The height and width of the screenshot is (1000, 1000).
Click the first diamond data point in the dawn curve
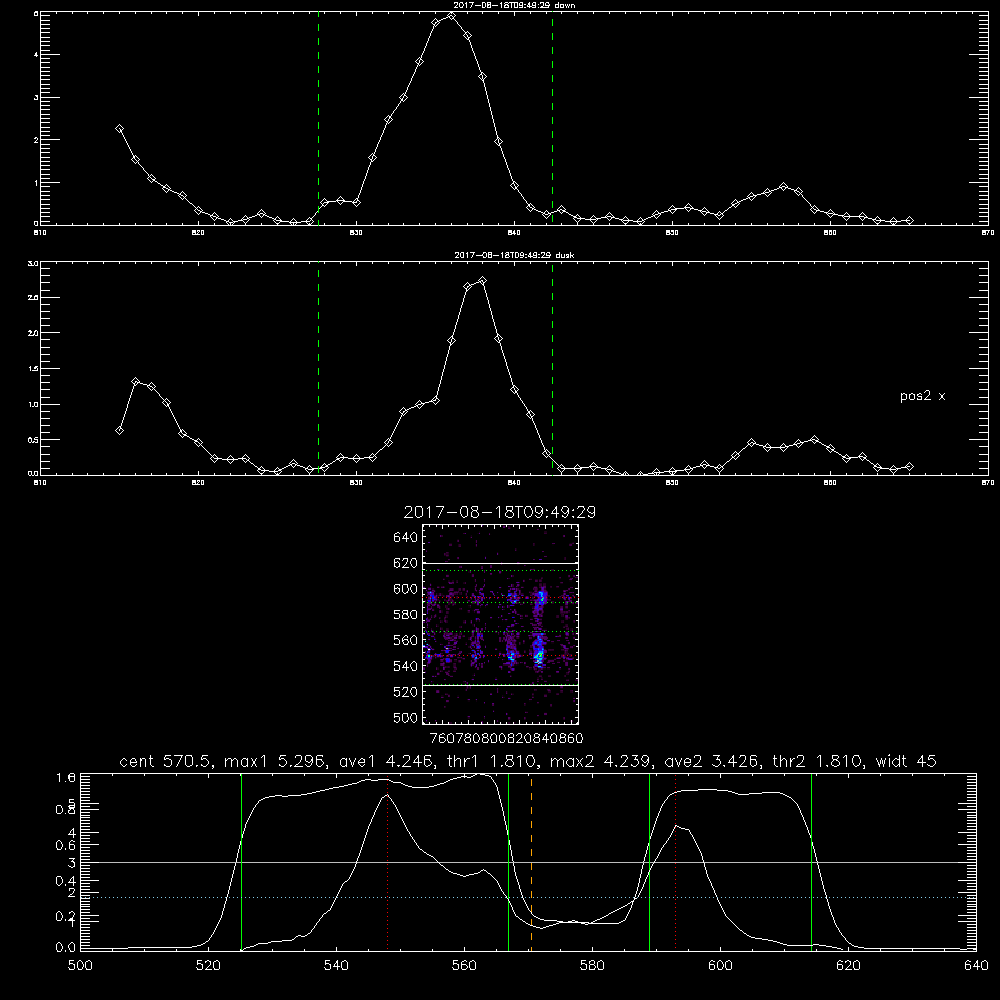(119, 128)
